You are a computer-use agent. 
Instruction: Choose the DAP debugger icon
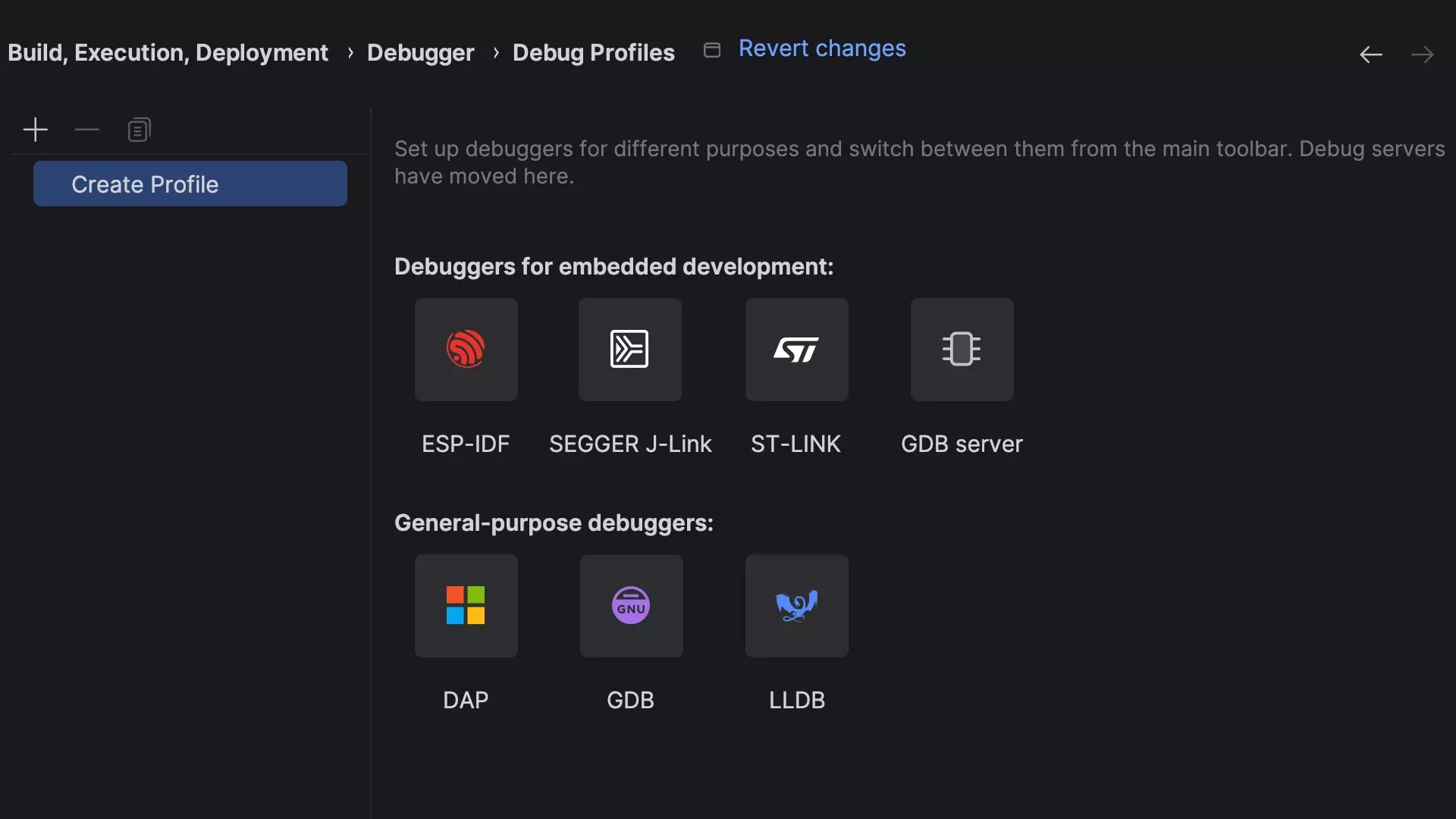click(x=466, y=606)
